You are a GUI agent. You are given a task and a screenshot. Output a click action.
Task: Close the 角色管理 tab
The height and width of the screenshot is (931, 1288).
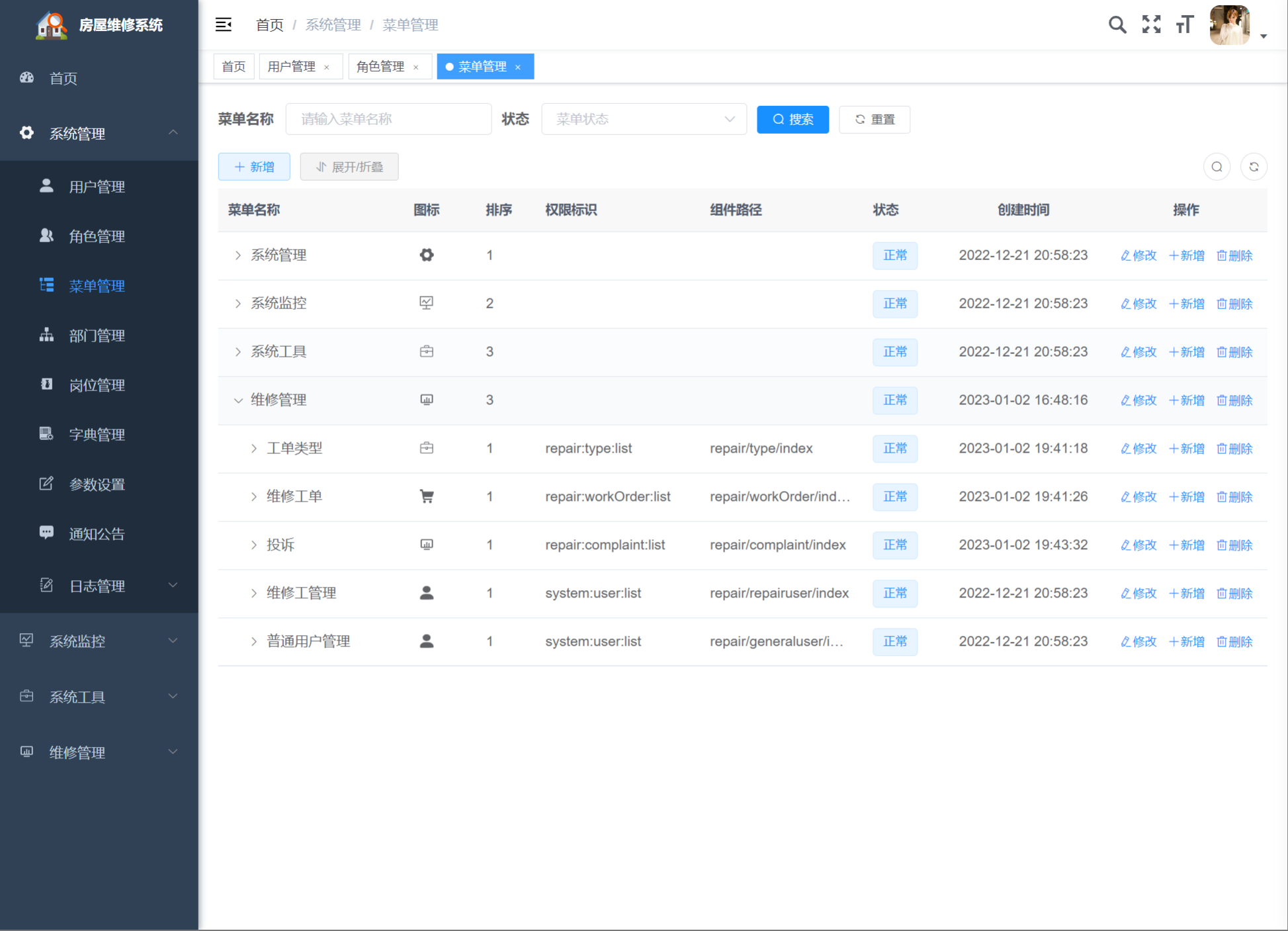[x=416, y=67]
